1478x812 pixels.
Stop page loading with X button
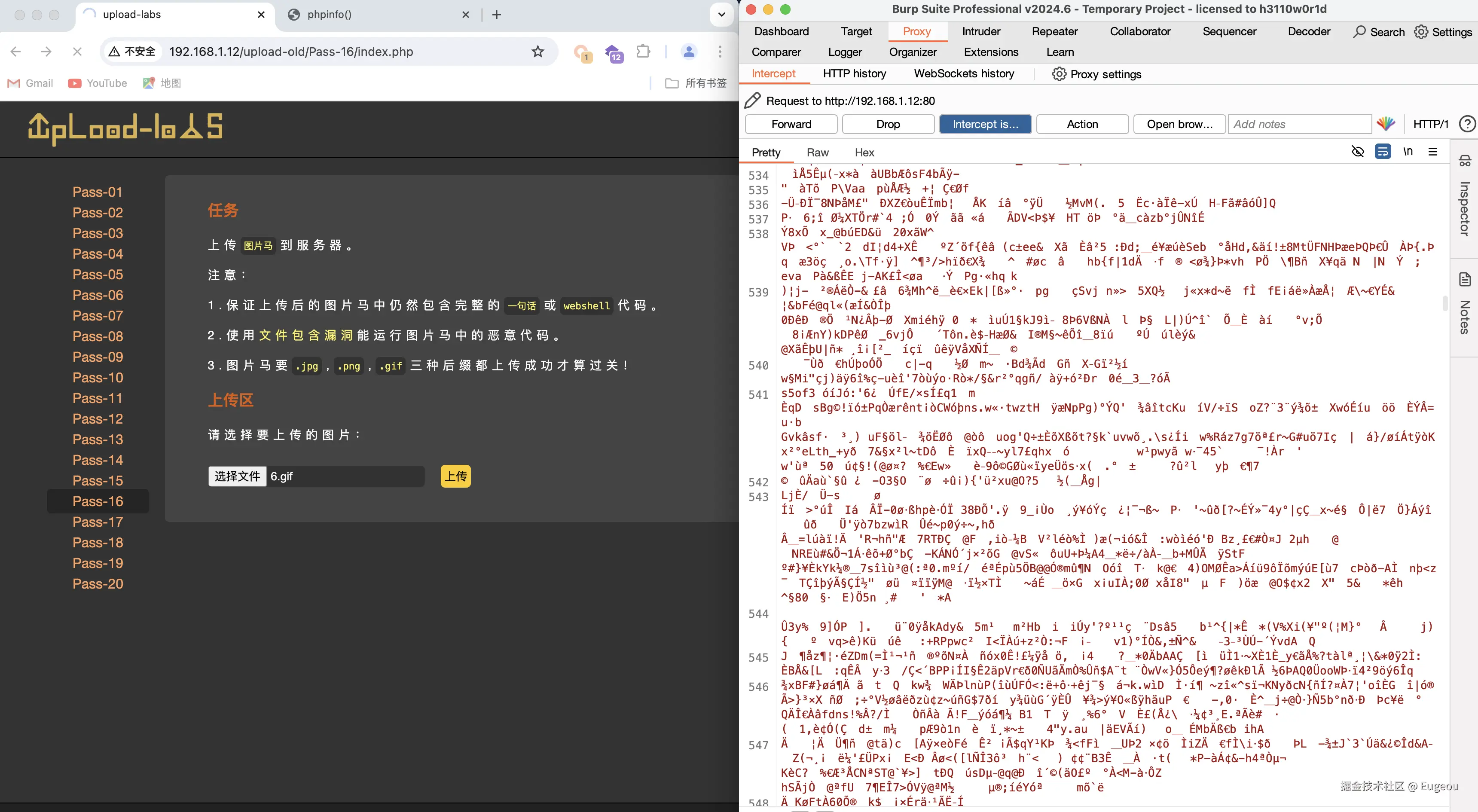pos(77,52)
